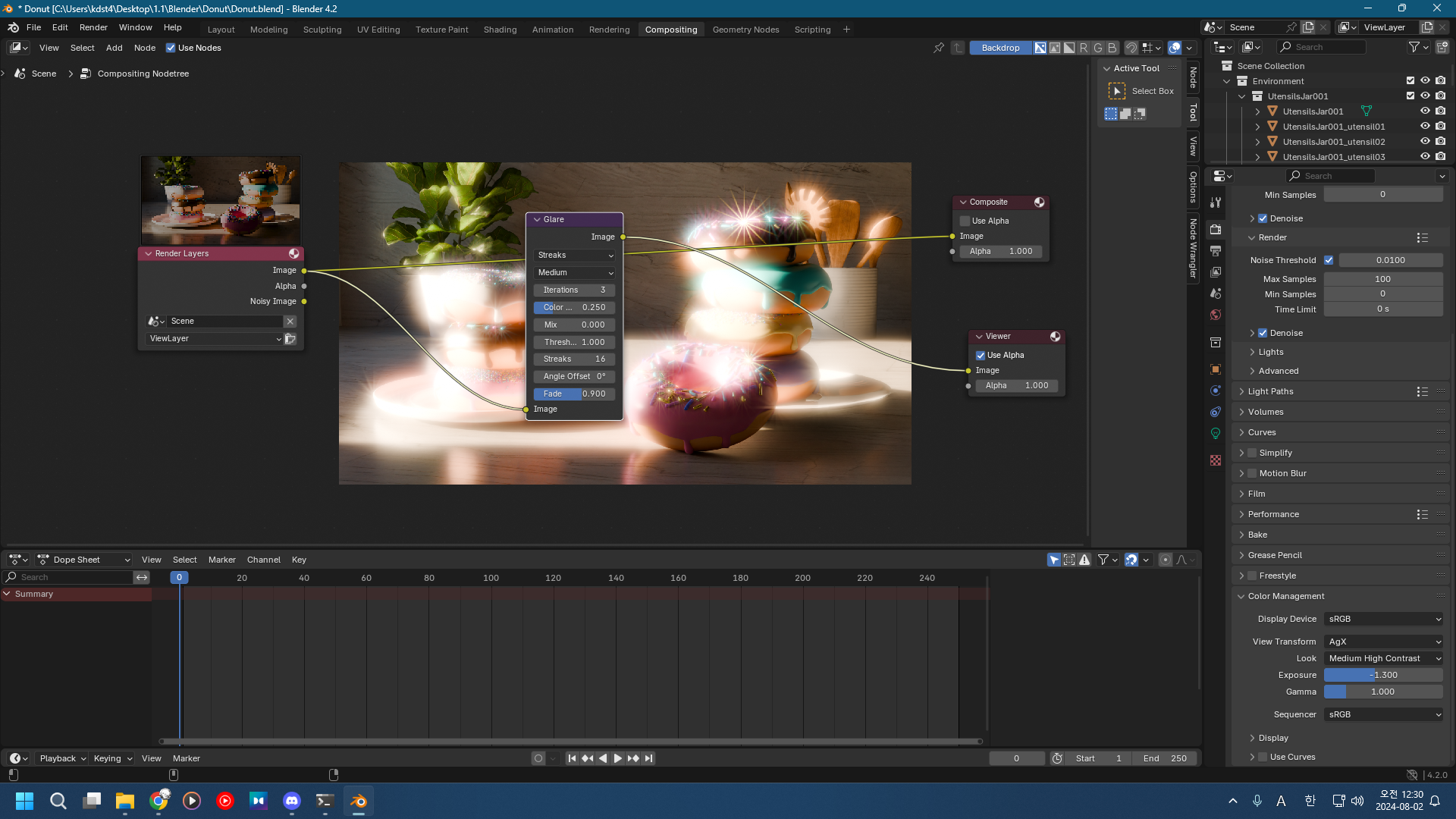Image resolution: width=1456 pixels, height=819 pixels.
Task: Open the Output properties tab (printer icon)
Action: pos(1216,250)
